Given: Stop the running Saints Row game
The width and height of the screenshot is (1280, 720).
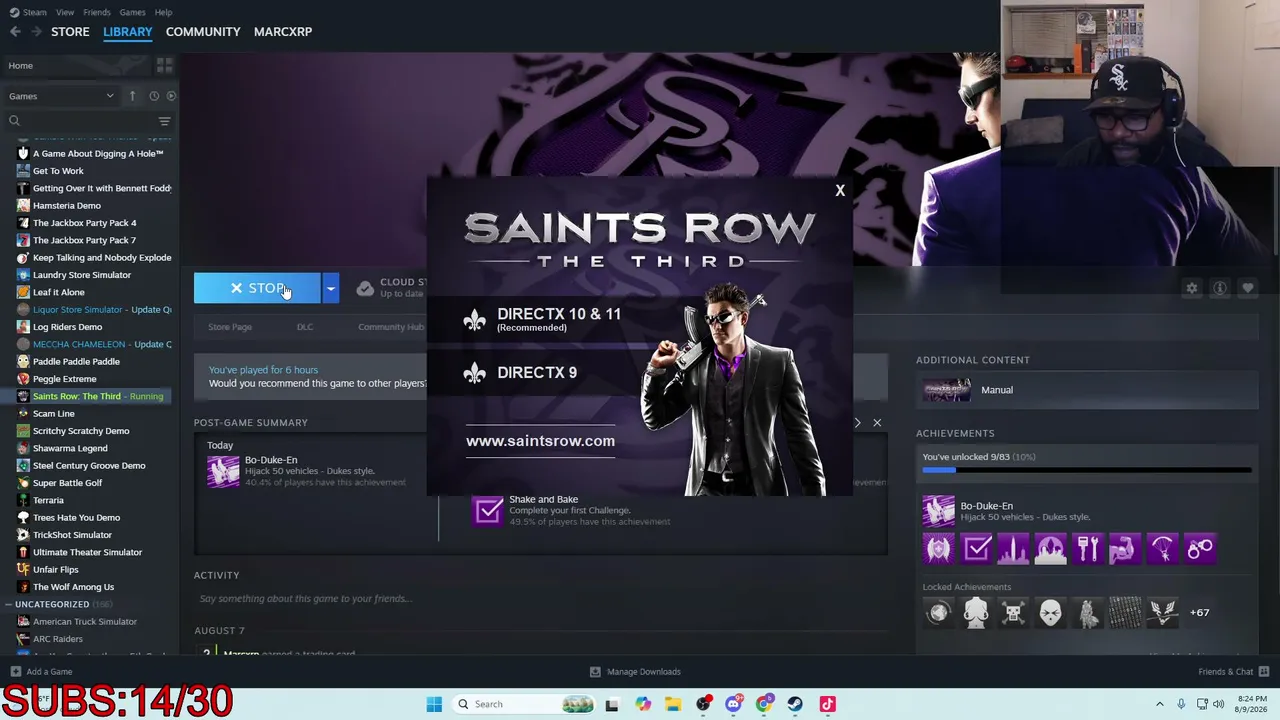Looking at the screenshot, I should (x=257, y=288).
